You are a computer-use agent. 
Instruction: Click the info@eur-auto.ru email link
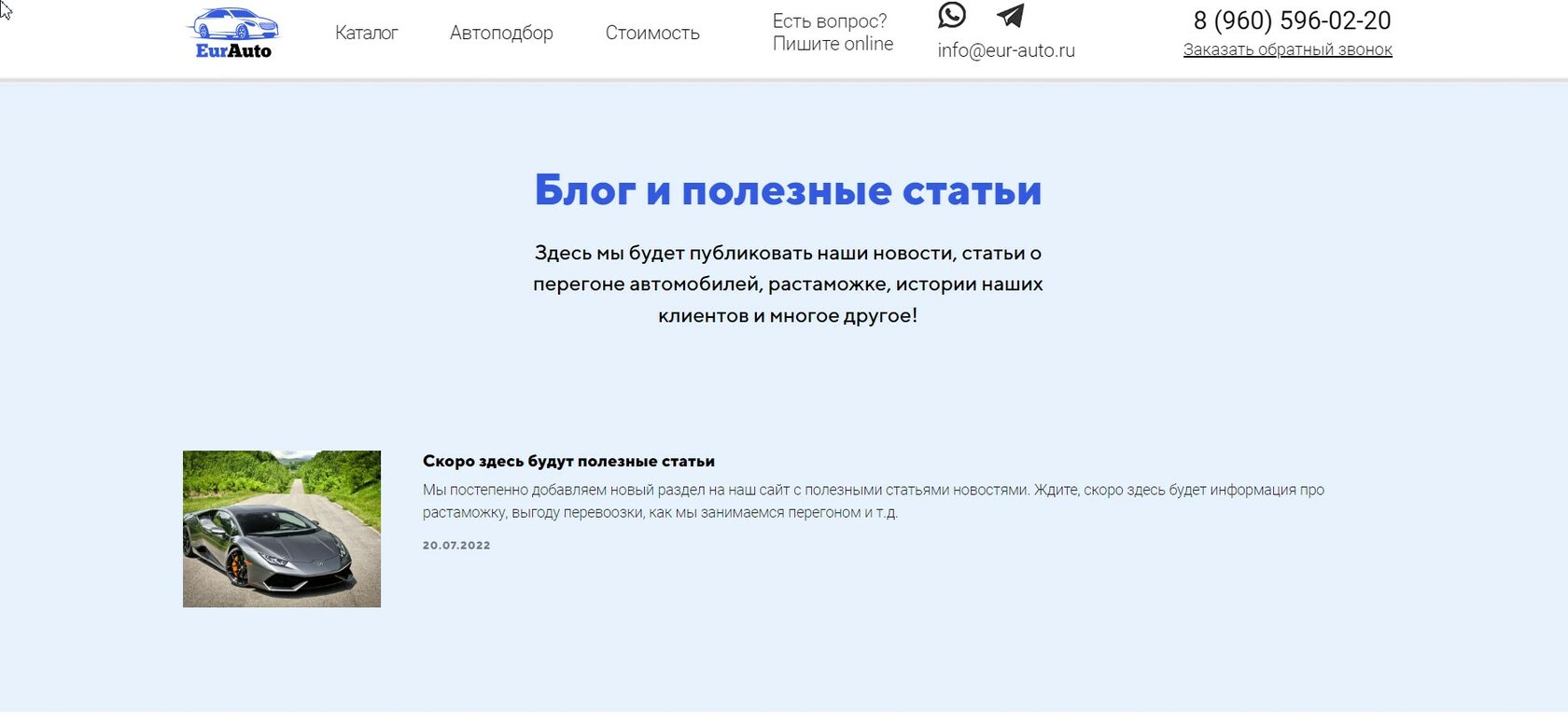click(x=1006, y=50)
